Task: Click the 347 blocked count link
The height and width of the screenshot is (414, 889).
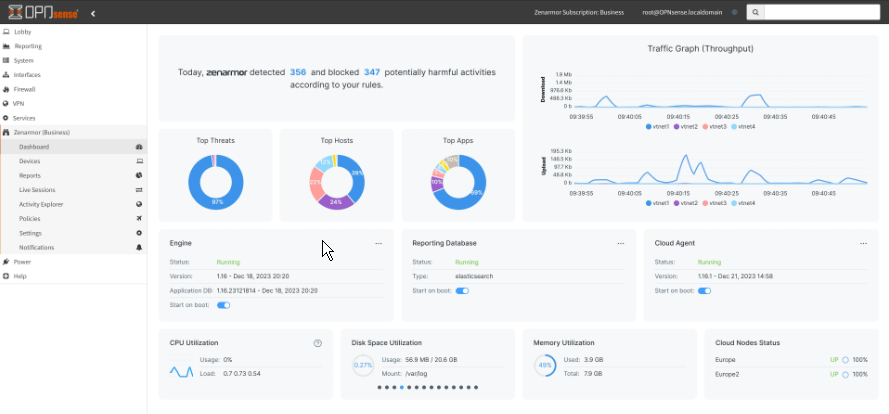Action: [372, 73]
